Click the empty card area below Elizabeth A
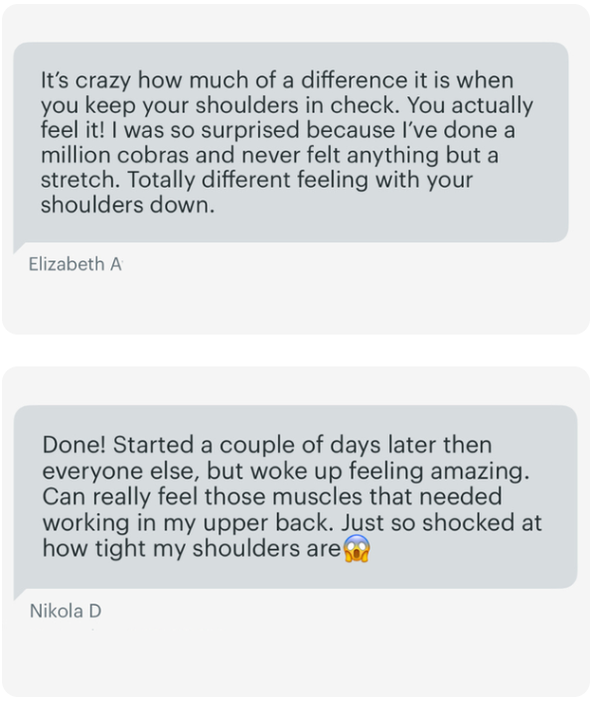 click(x=295, y=304)
